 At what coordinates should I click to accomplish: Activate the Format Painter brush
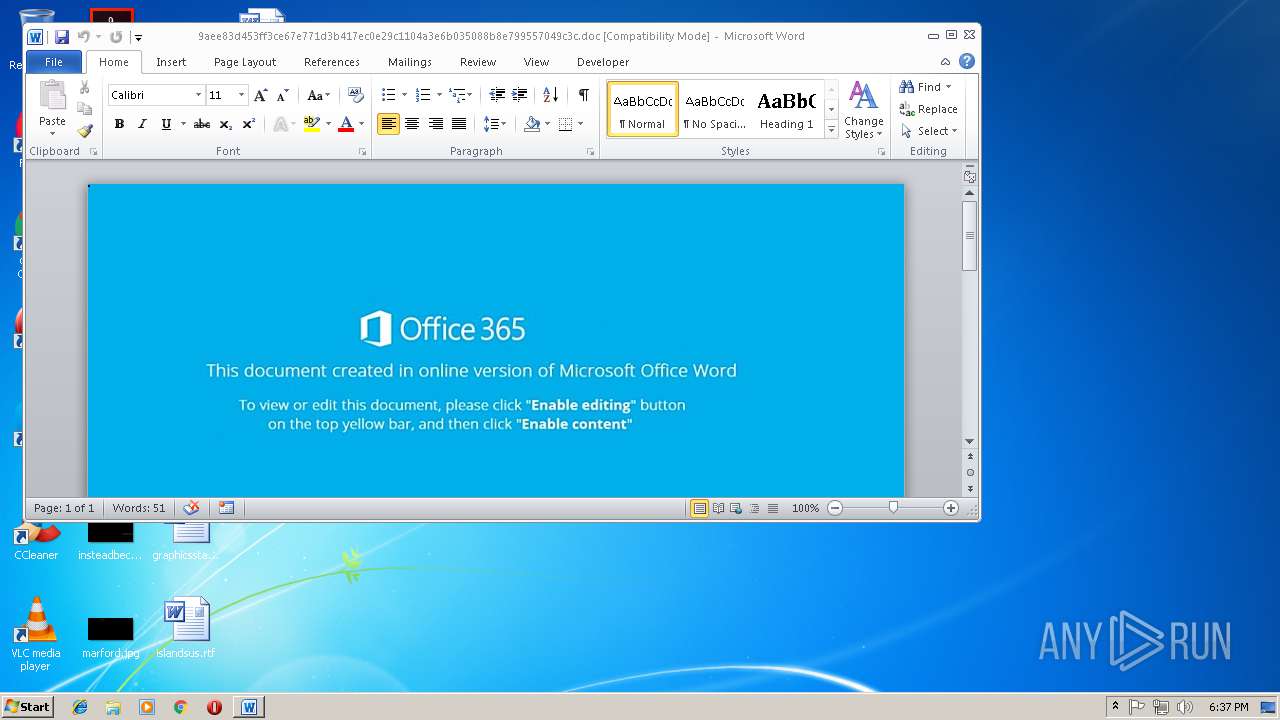85,130
